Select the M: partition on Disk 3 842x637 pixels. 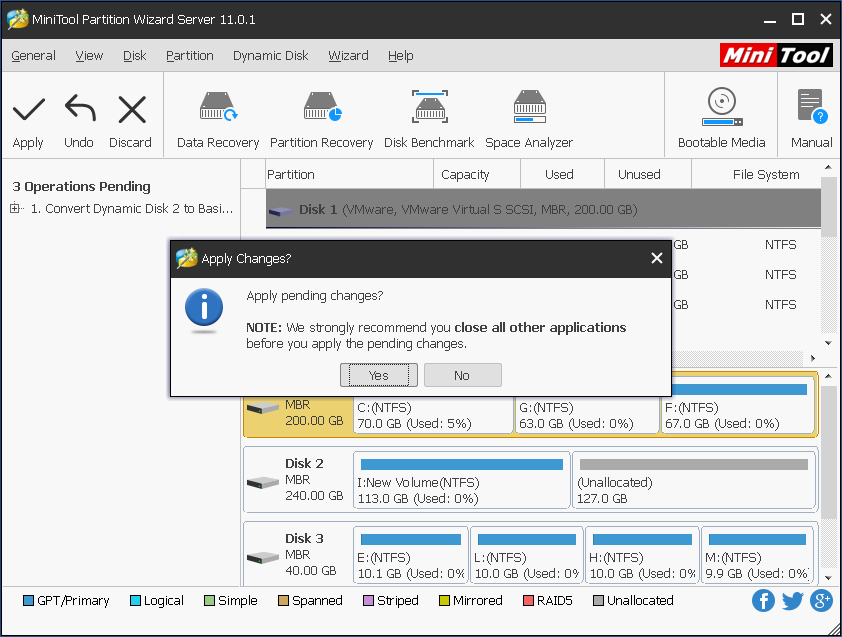(x=757, y=555)
